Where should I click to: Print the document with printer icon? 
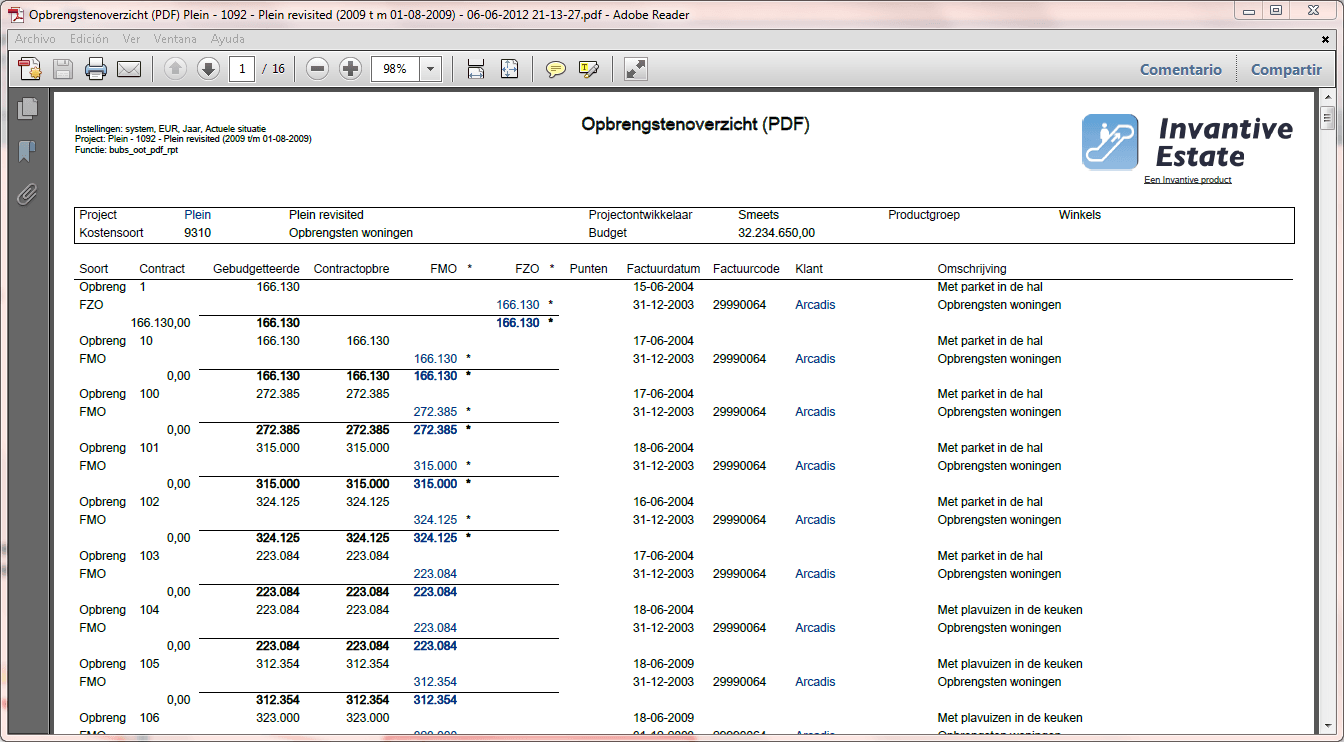click(96, 69)
